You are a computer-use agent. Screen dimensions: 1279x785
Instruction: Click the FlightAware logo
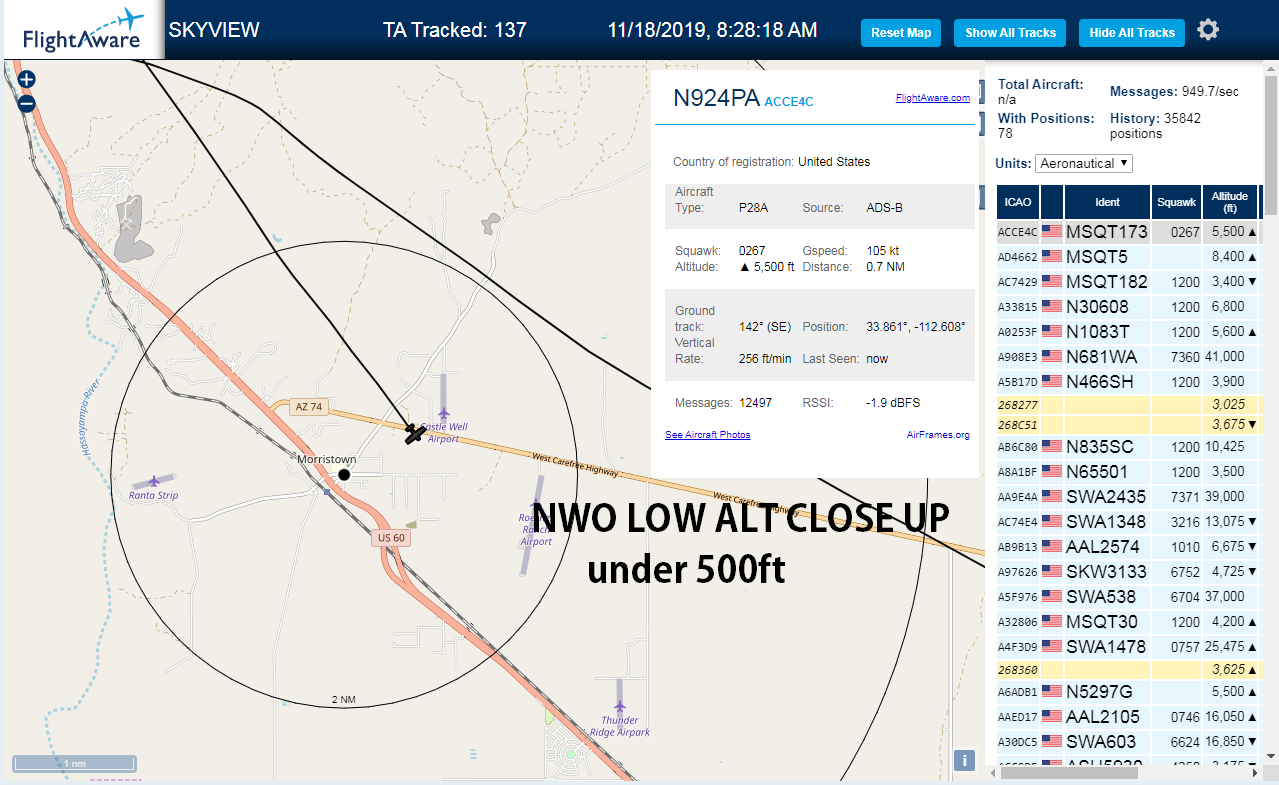point(83,30)
